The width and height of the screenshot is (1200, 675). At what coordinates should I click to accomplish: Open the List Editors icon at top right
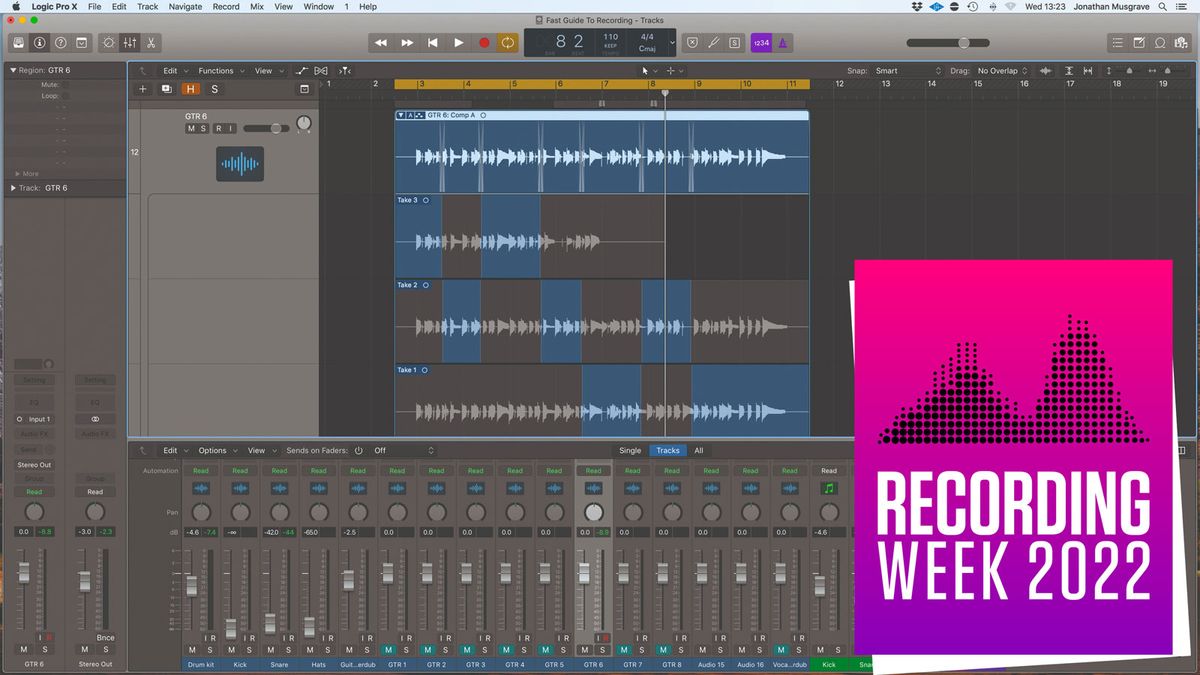(x=1117, y=42)
